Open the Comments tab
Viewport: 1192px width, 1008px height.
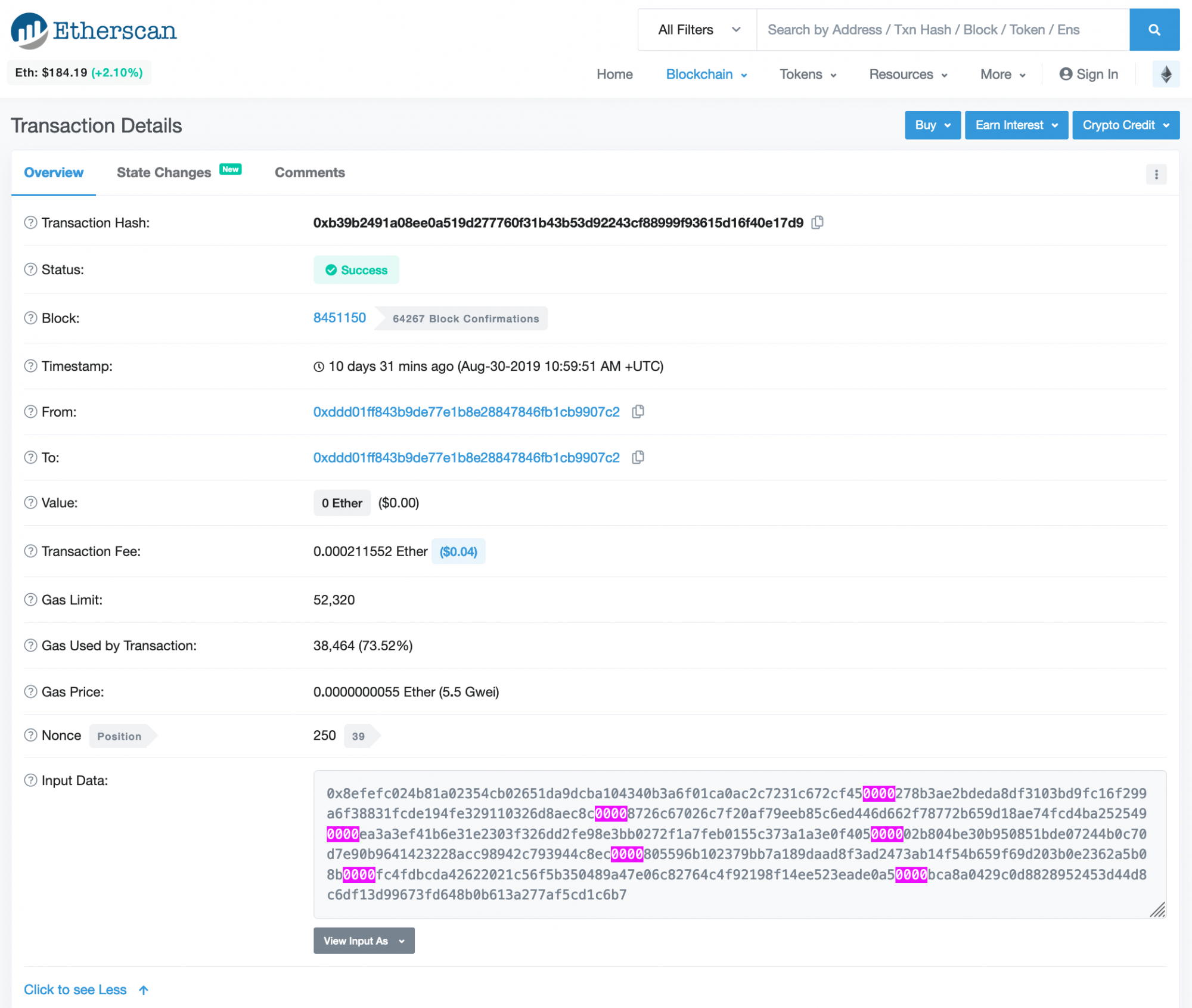[x=309, y=172]
